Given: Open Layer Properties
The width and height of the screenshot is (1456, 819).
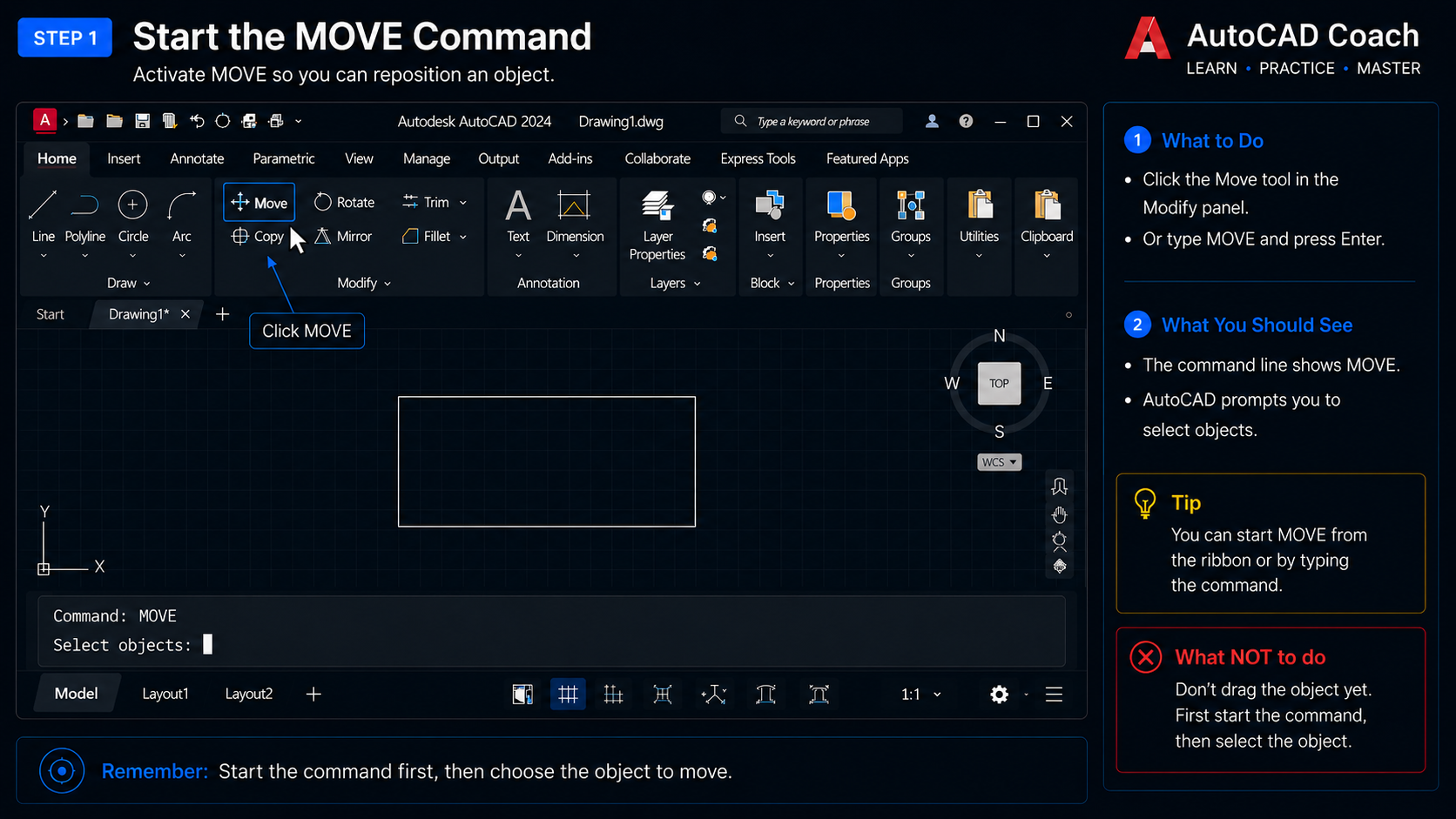Looking at the screenshot, I should (x=657, y=225).
